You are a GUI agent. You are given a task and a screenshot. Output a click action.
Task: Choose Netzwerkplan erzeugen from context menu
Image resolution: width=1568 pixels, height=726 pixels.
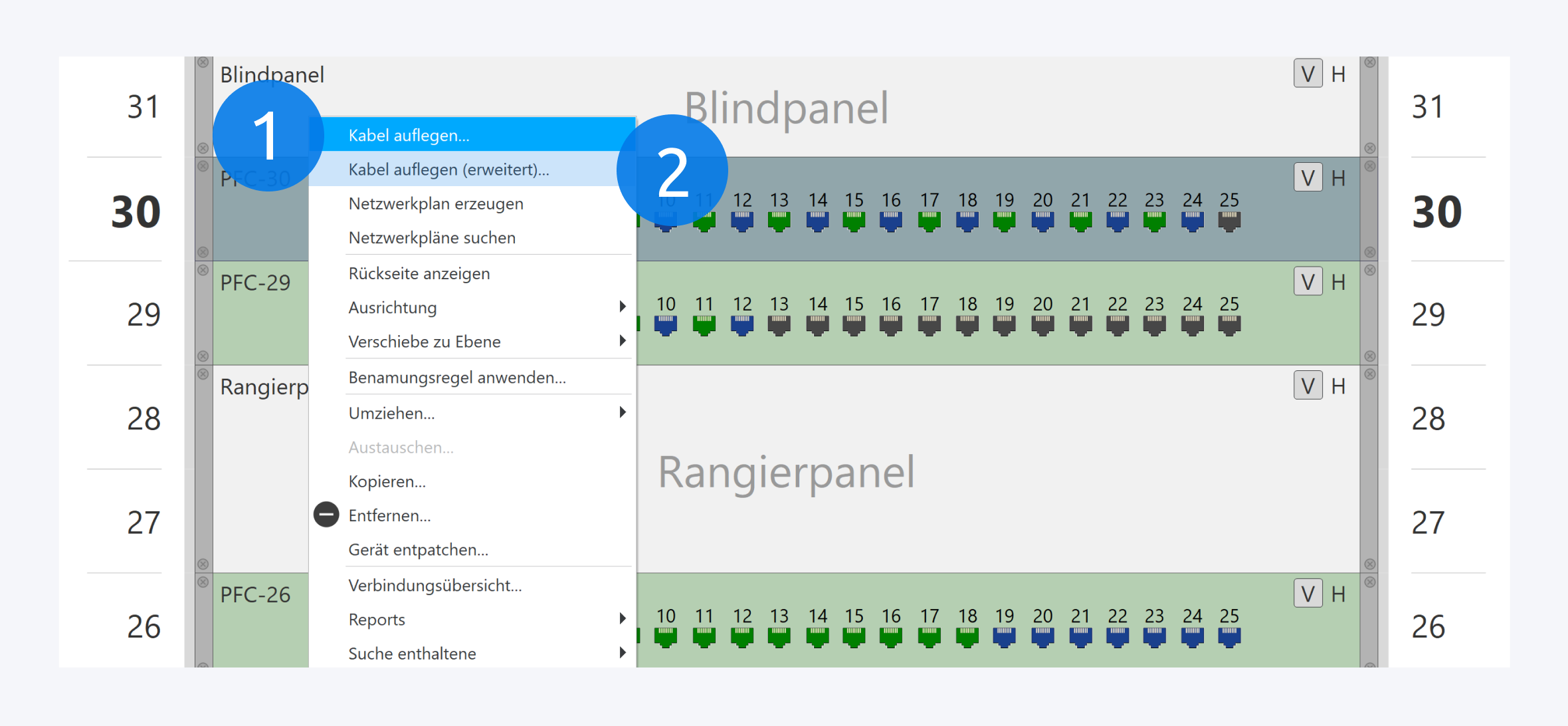pos(436,203)
